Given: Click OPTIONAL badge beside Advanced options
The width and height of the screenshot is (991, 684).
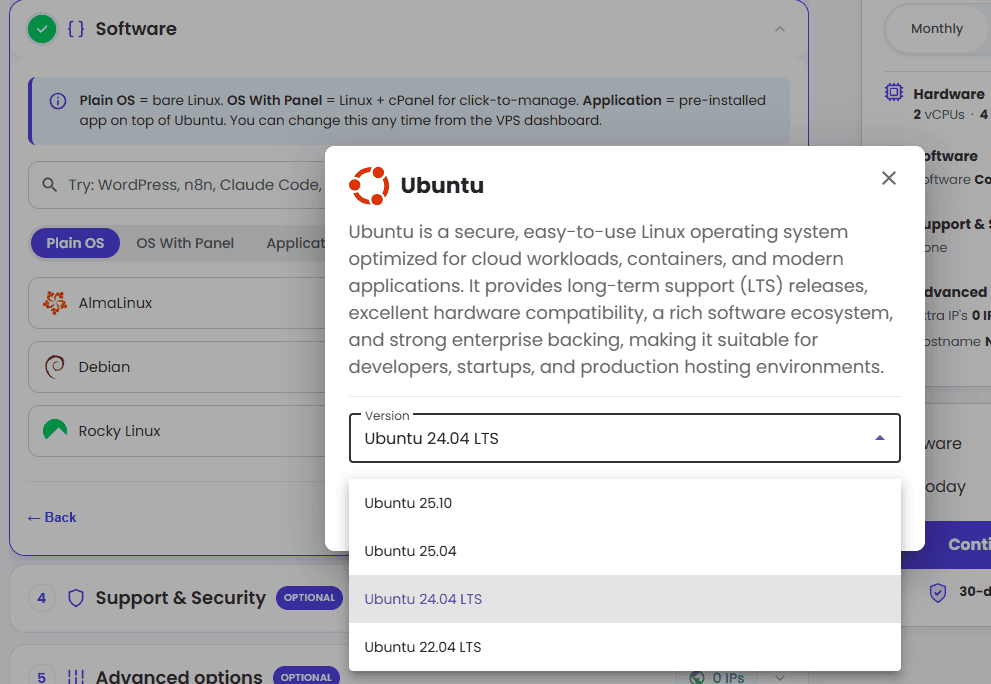Looking at the screenshot, I should 306,677.
